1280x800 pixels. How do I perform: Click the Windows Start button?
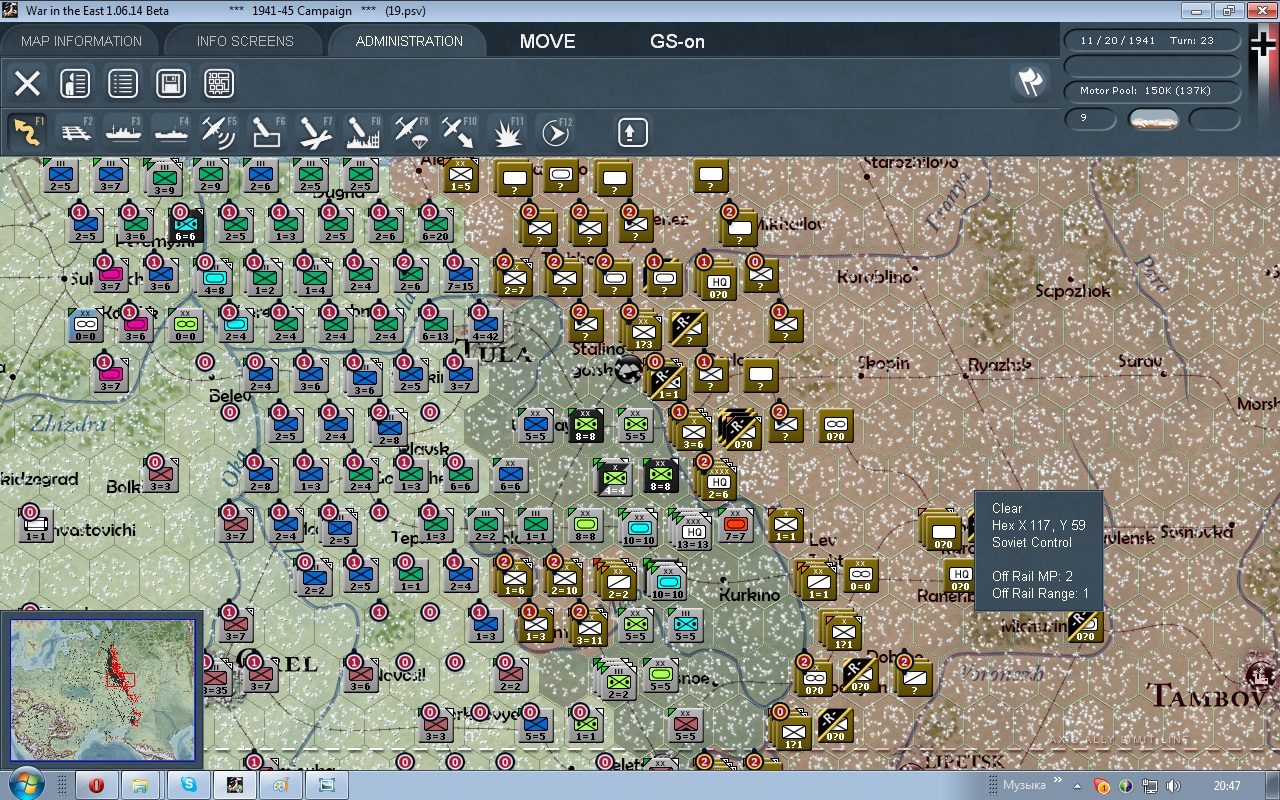[24, 784]
